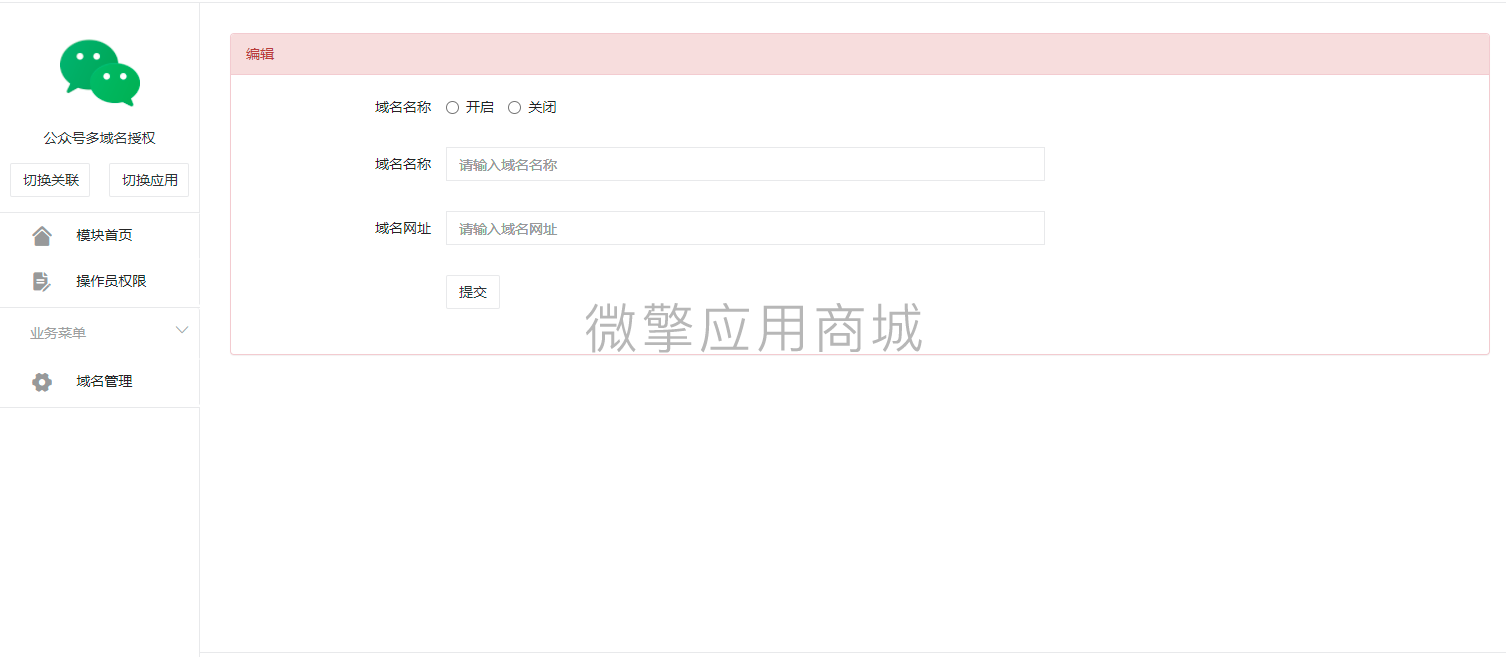The height and width of the screenshot is (657, 1506).
Task: Collapse the 业务菜单 section chevron
Action: click(x=182, y=330)
